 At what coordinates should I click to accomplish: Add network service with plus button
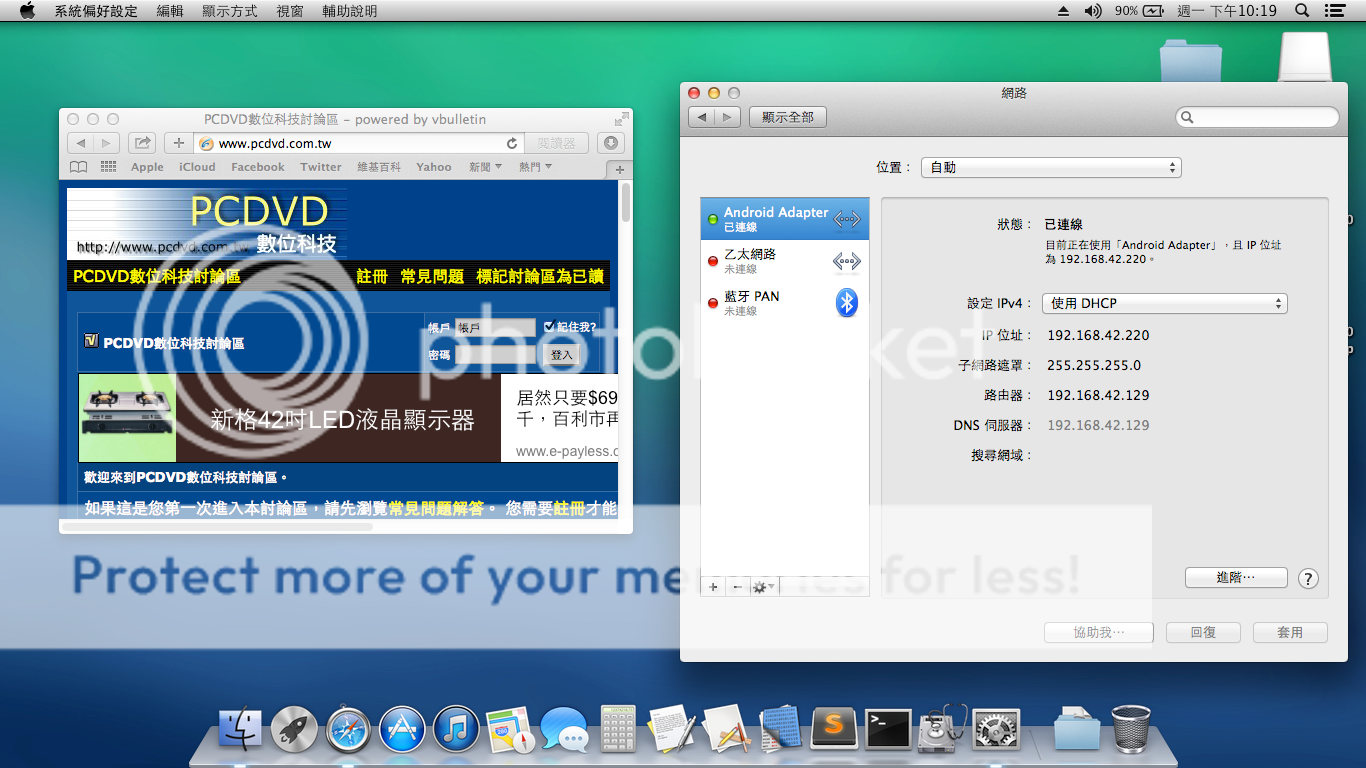[x=713, y=587]
